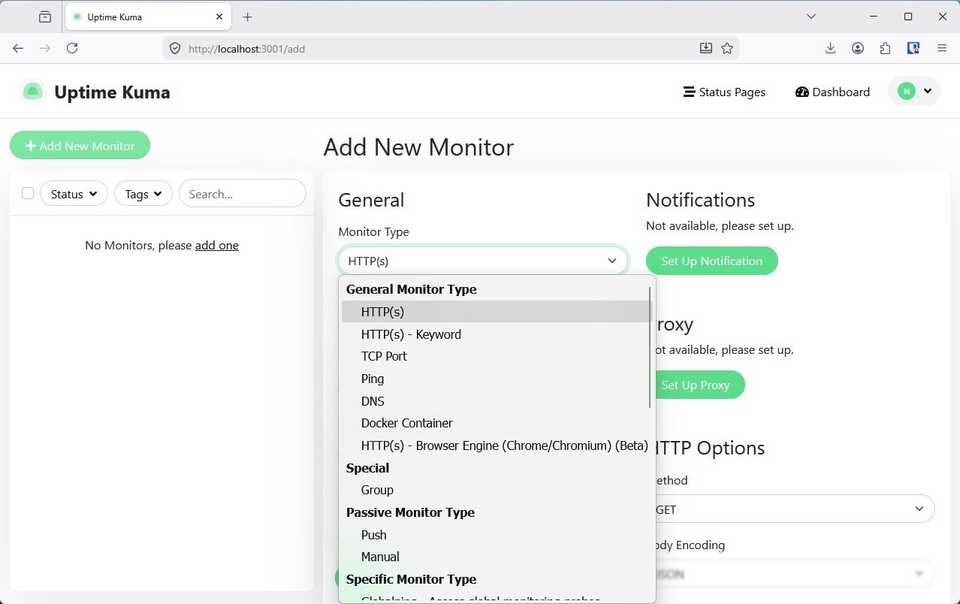Select HTTP(s) - Keyword option

pos(496,334)
